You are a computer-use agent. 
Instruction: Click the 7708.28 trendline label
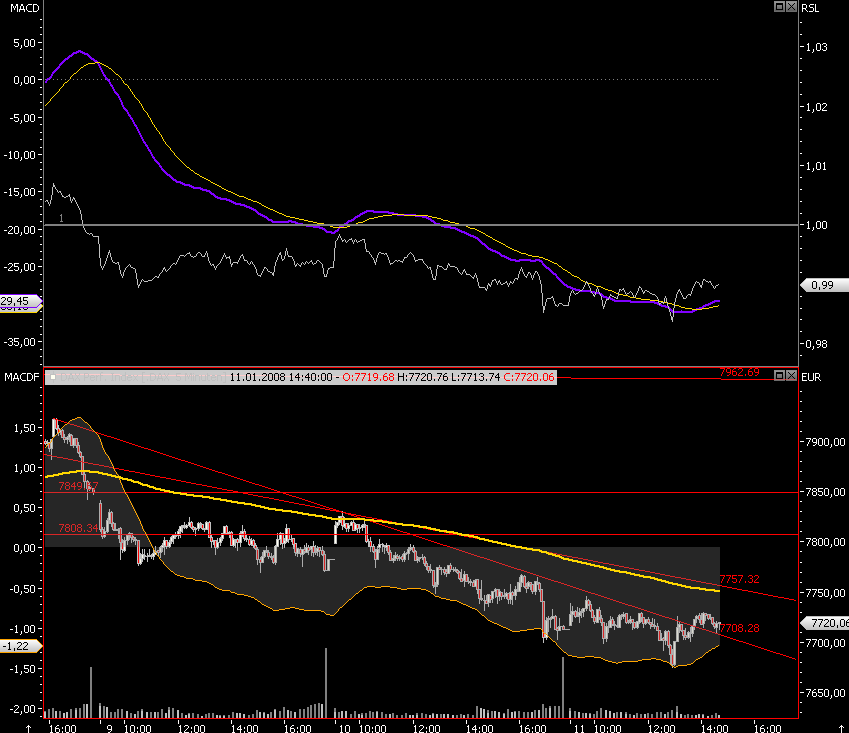(x=739, y=628)
